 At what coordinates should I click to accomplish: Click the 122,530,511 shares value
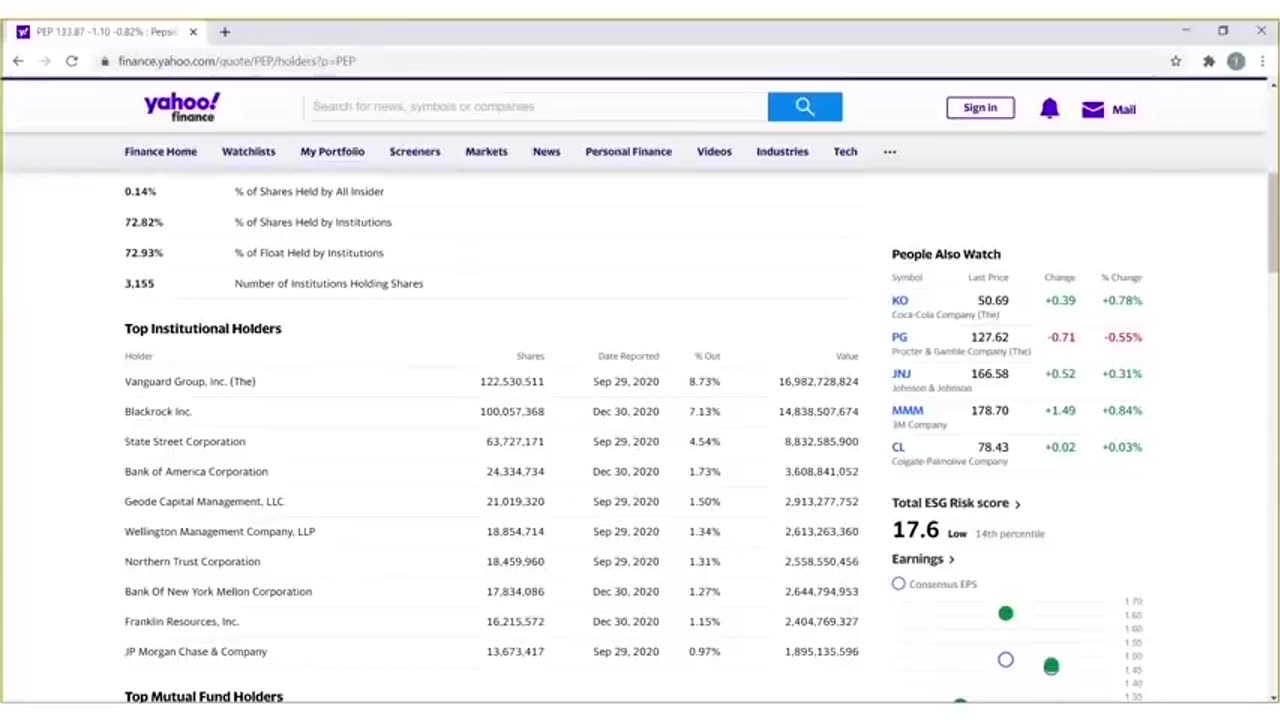click(x=512, y=381)
